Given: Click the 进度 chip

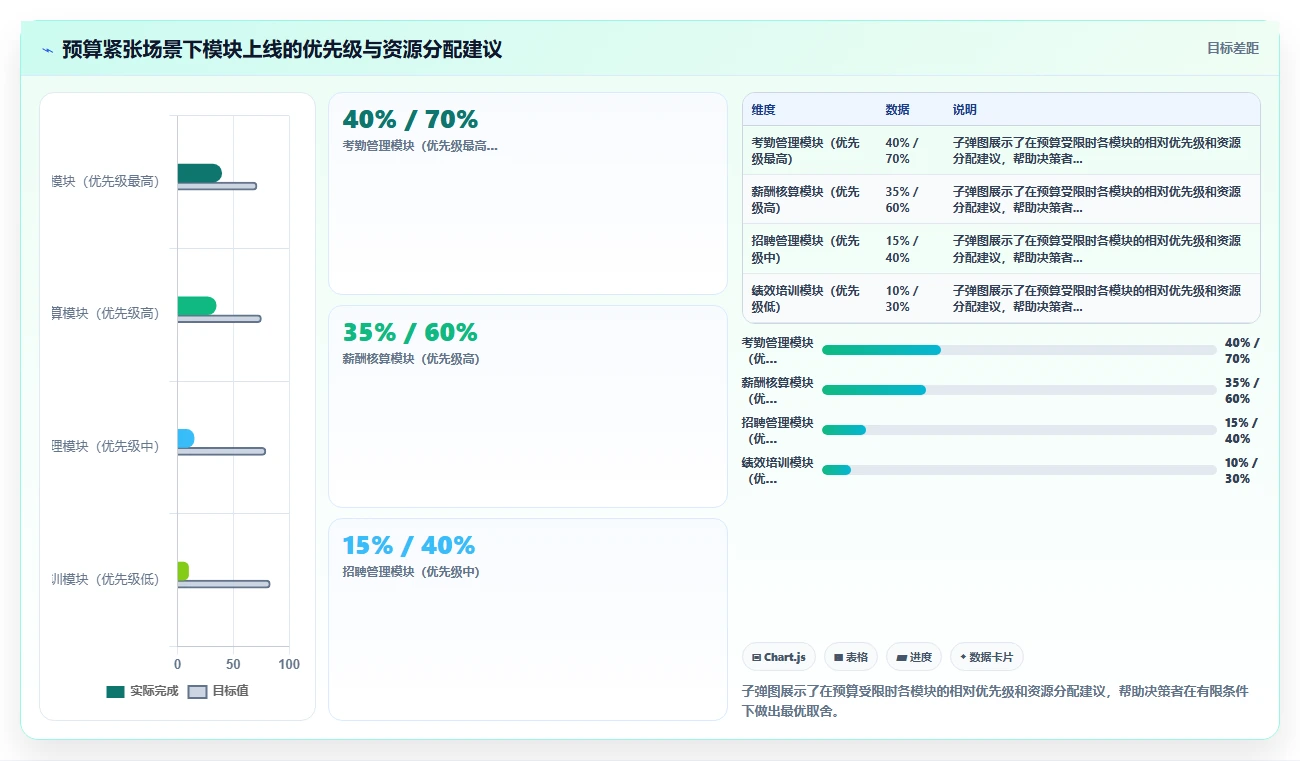Looking at the screenshot, I should (x=914, y=657).
